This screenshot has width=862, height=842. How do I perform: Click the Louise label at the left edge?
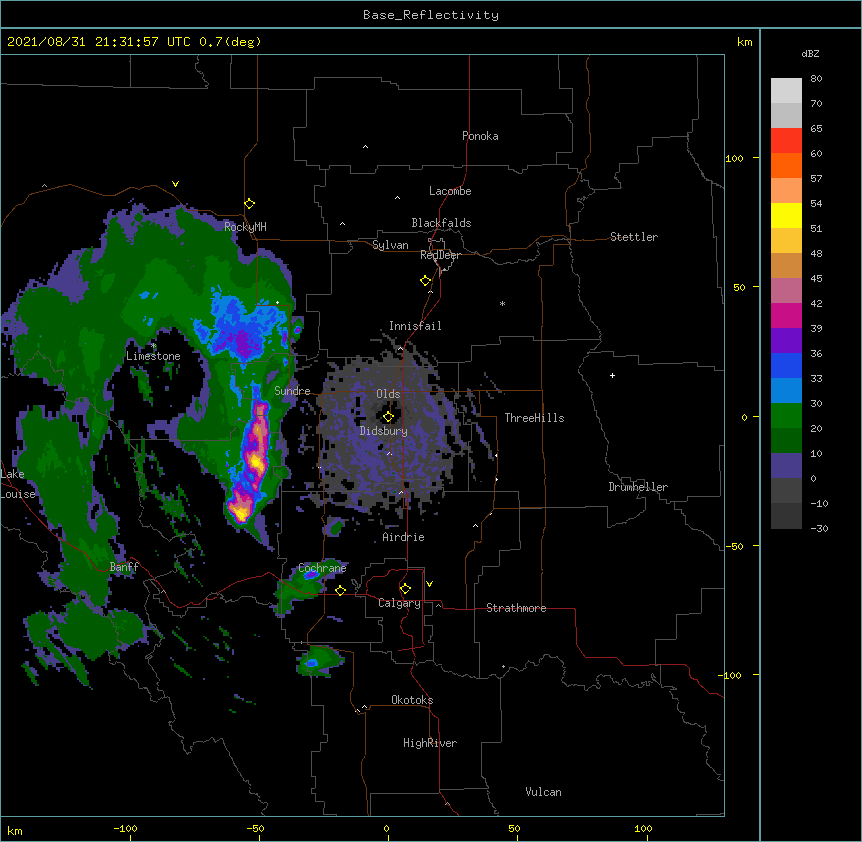[x=18, y=494]
